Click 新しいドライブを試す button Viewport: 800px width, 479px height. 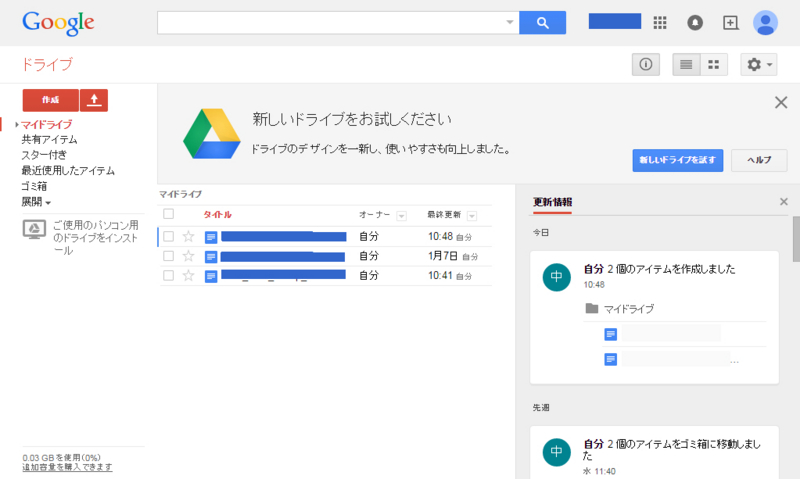pyautogui.click(x=678, y=160)
